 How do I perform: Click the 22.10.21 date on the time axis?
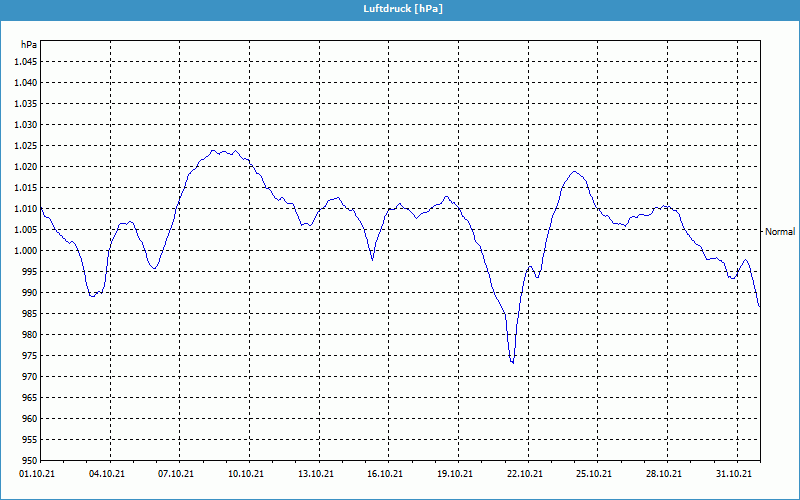pyautogui.click(x=524, y=474)
